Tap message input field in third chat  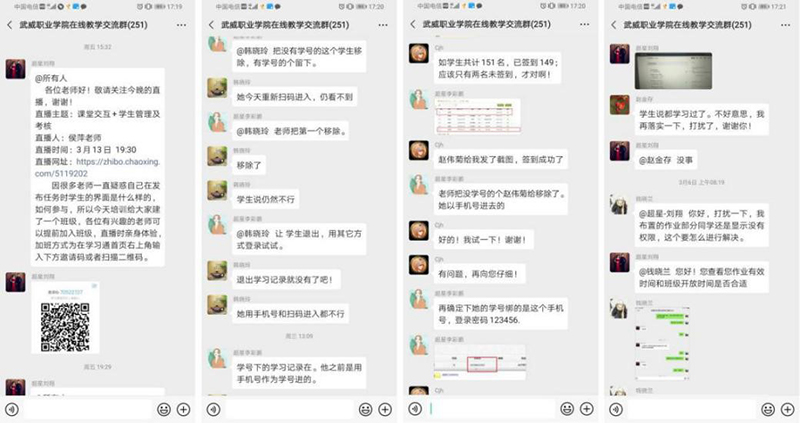click(x=491, y=409)
